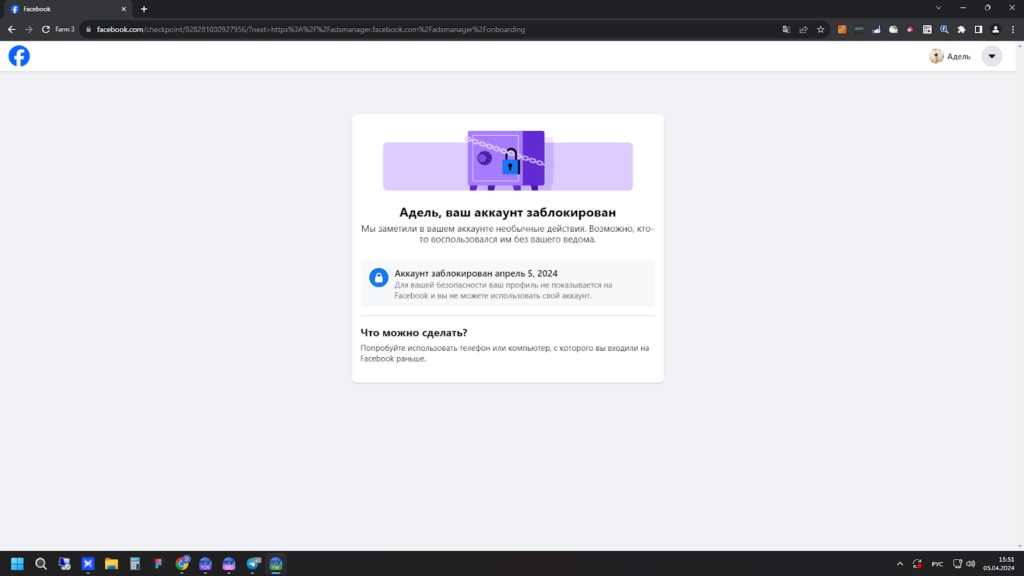
Task: Open a new browser tab
Action: [x=144, y=9]
